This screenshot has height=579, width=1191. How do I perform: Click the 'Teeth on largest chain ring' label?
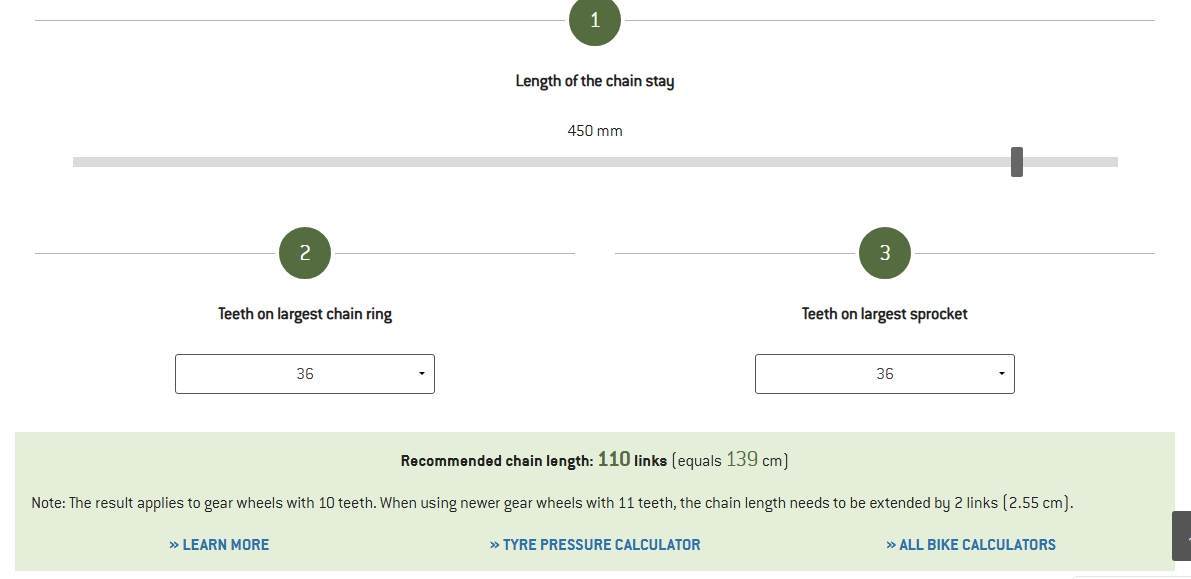coord(305,314)
